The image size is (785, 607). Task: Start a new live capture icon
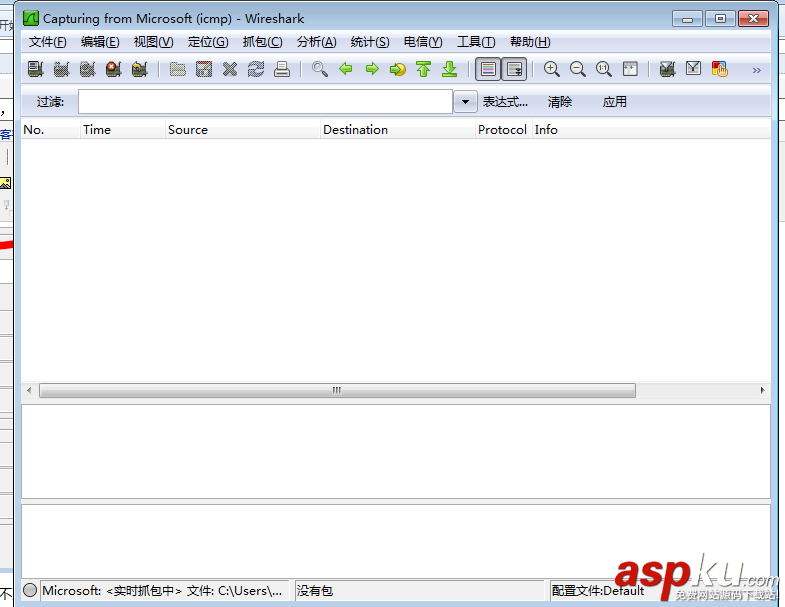click(88, 69)
